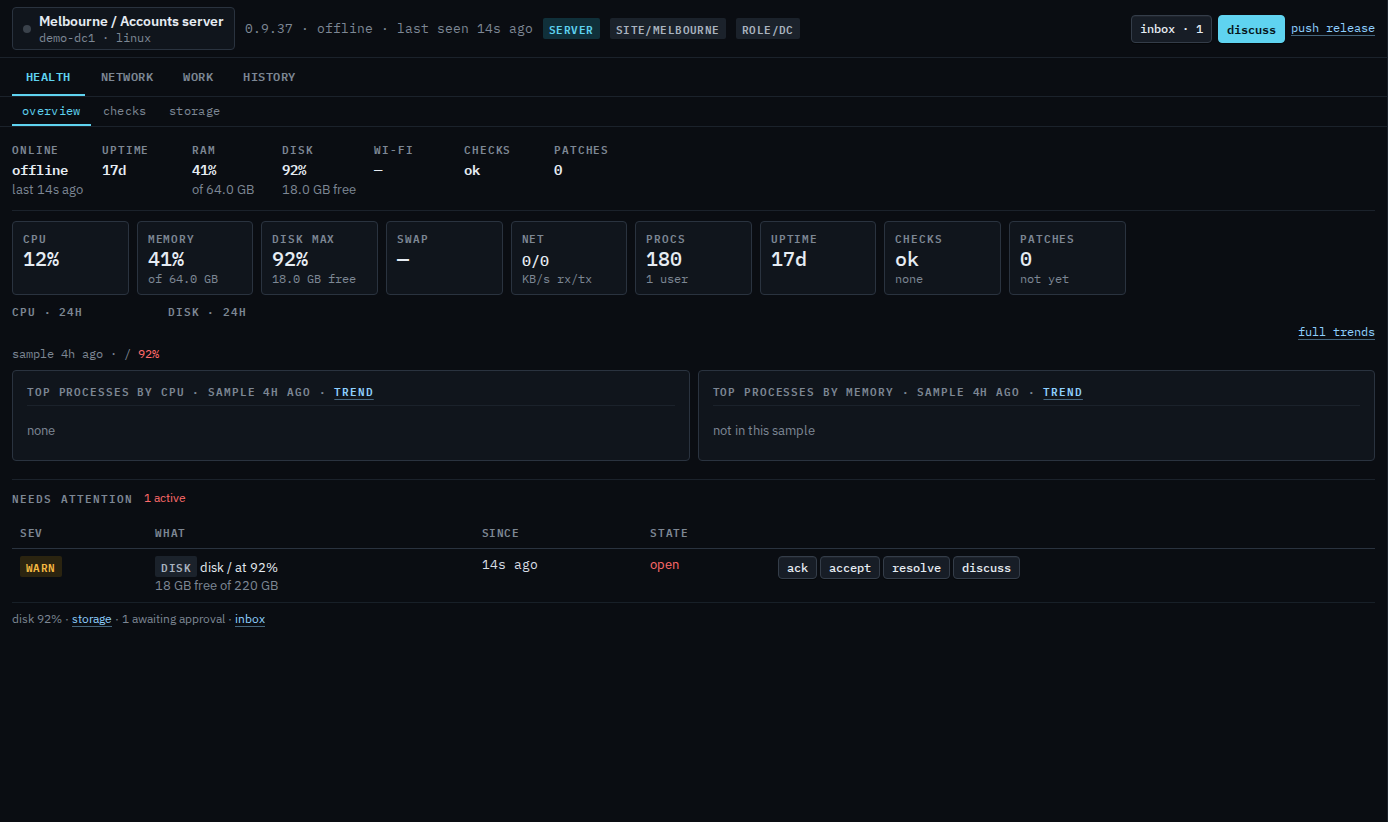This screenshot has width=1388, height=822.
Task: Click the SITE/MELBOURNE tag
Action: tap(667, 29)
